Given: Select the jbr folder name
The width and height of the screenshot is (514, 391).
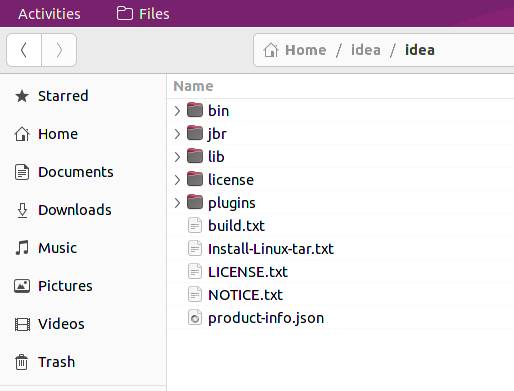Looking at the screenshot, I should [217, 134].
